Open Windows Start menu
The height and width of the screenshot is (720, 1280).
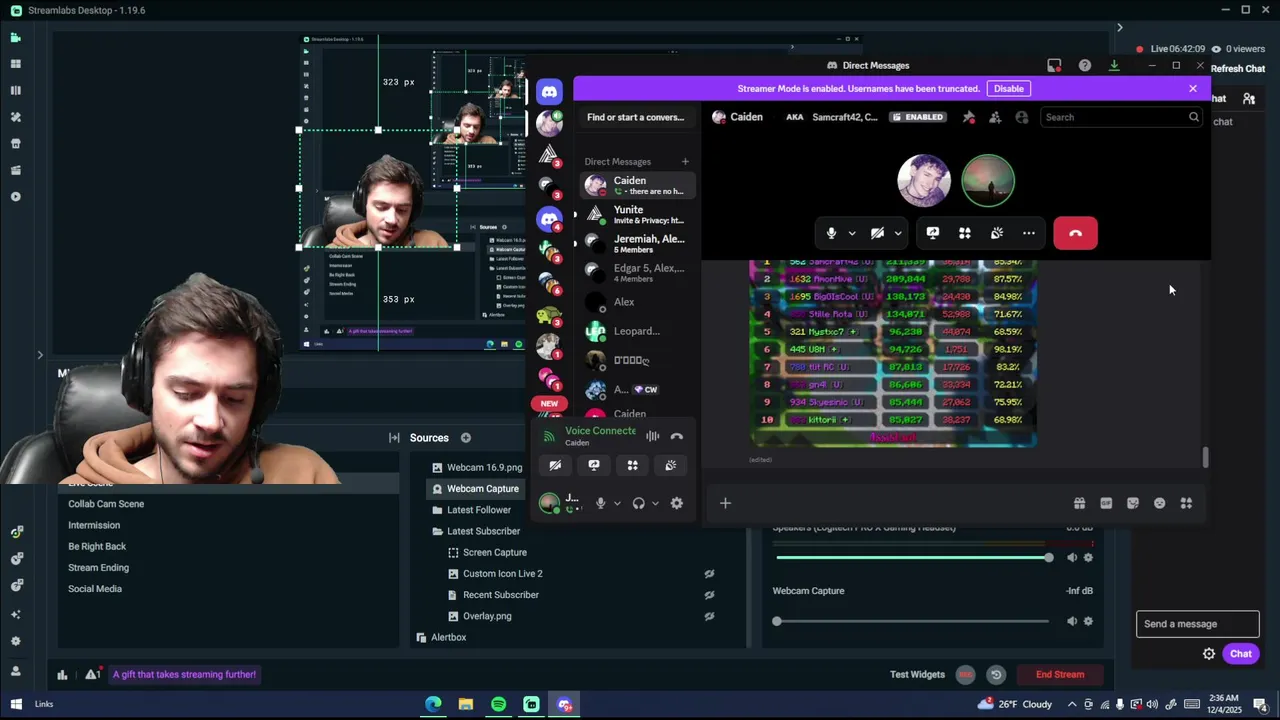pos(16,704)
